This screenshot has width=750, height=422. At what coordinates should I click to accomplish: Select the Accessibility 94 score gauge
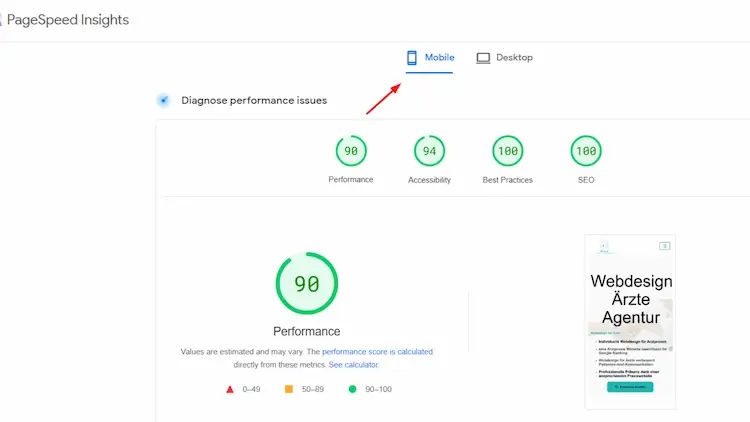point(429,151)
